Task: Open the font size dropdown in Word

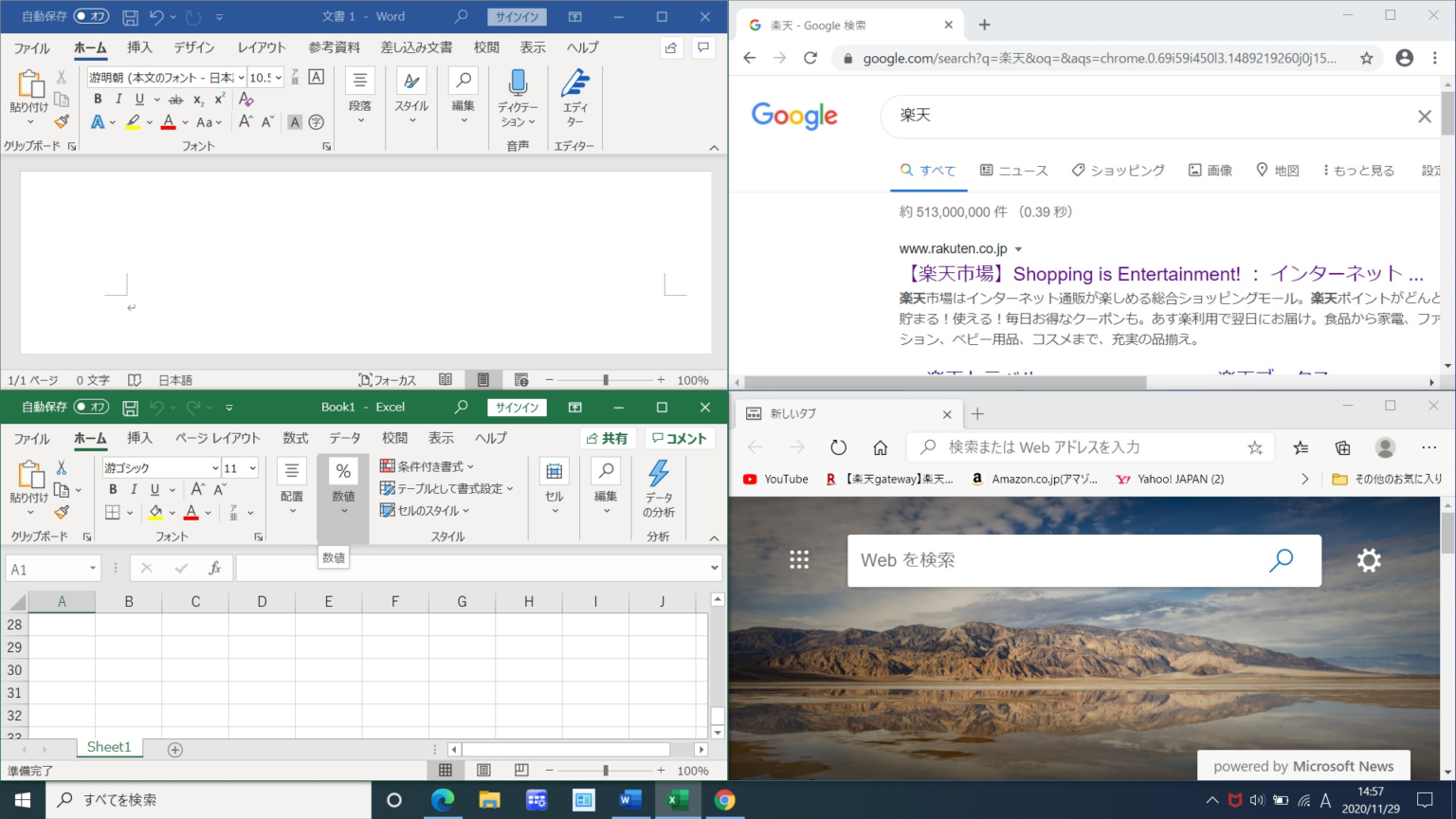Action: click(x=278, y=76)
